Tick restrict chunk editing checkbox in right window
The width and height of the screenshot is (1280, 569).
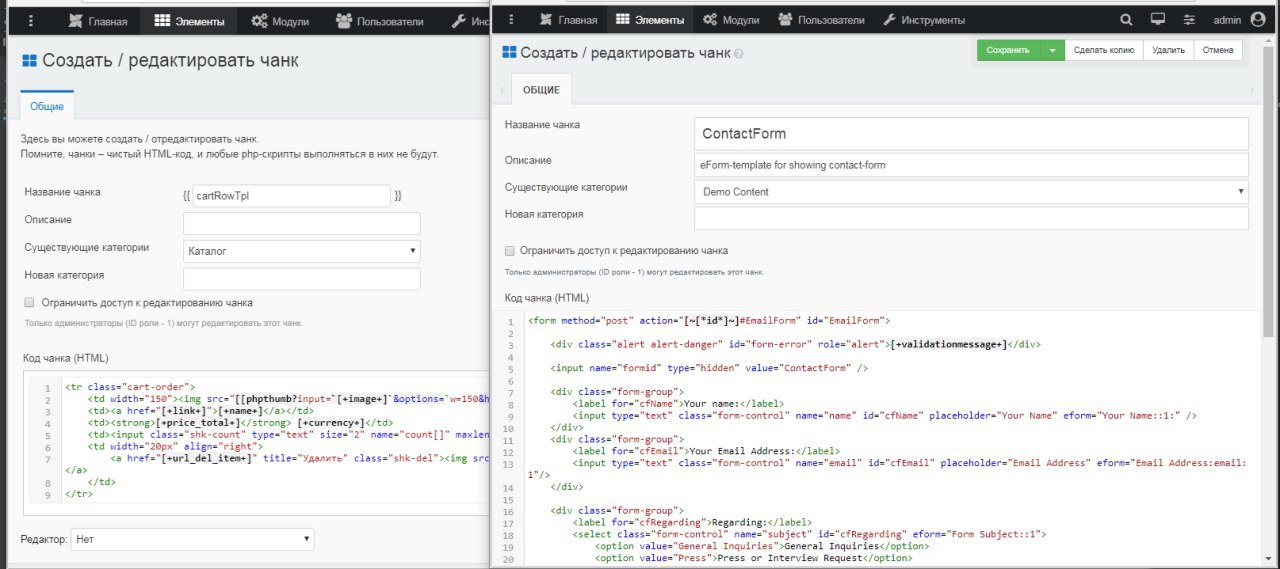click(510, 250)
